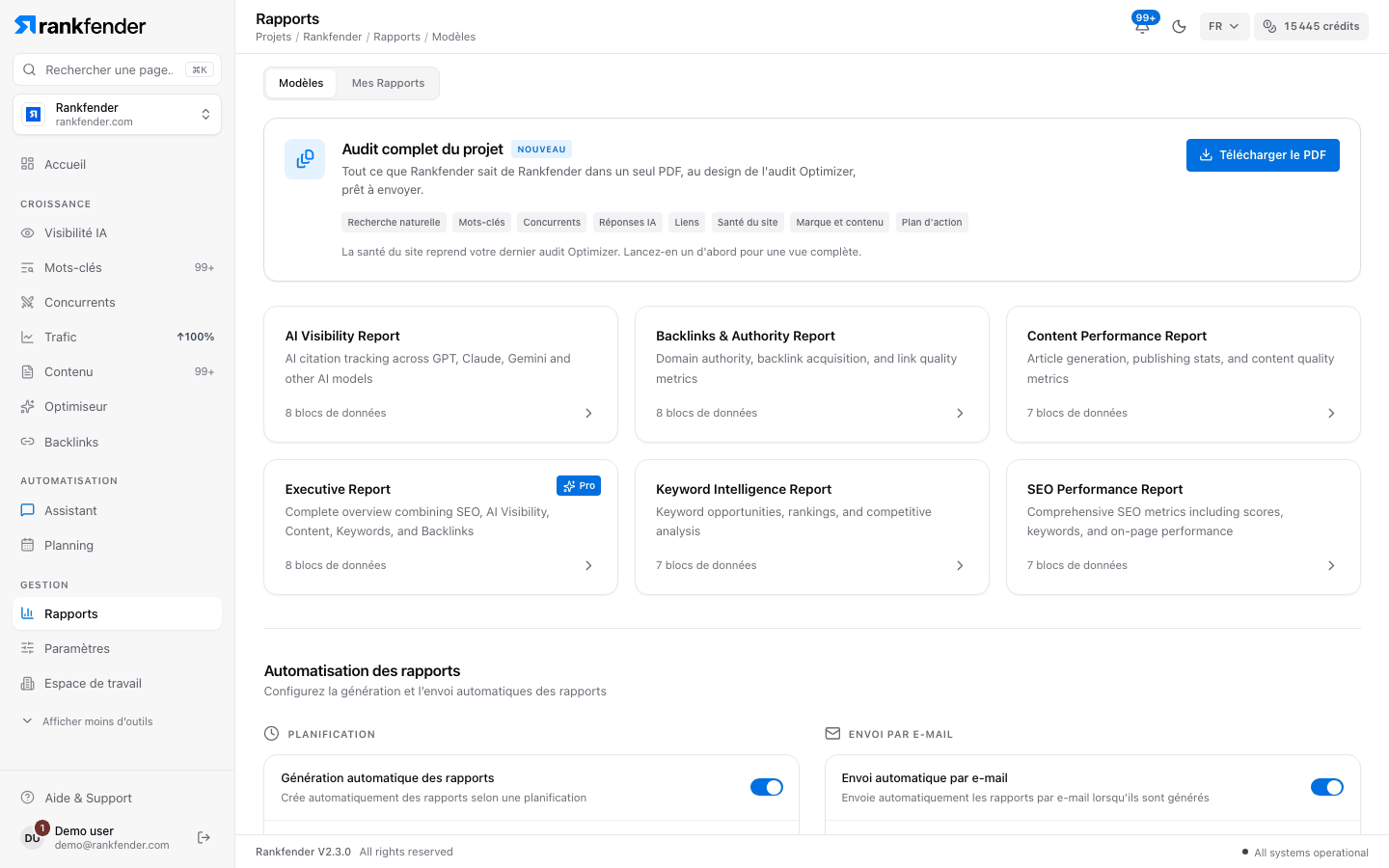Open Accueil dashboard icon
This screenshot has width=1389, height=868.
coord(28,164)
